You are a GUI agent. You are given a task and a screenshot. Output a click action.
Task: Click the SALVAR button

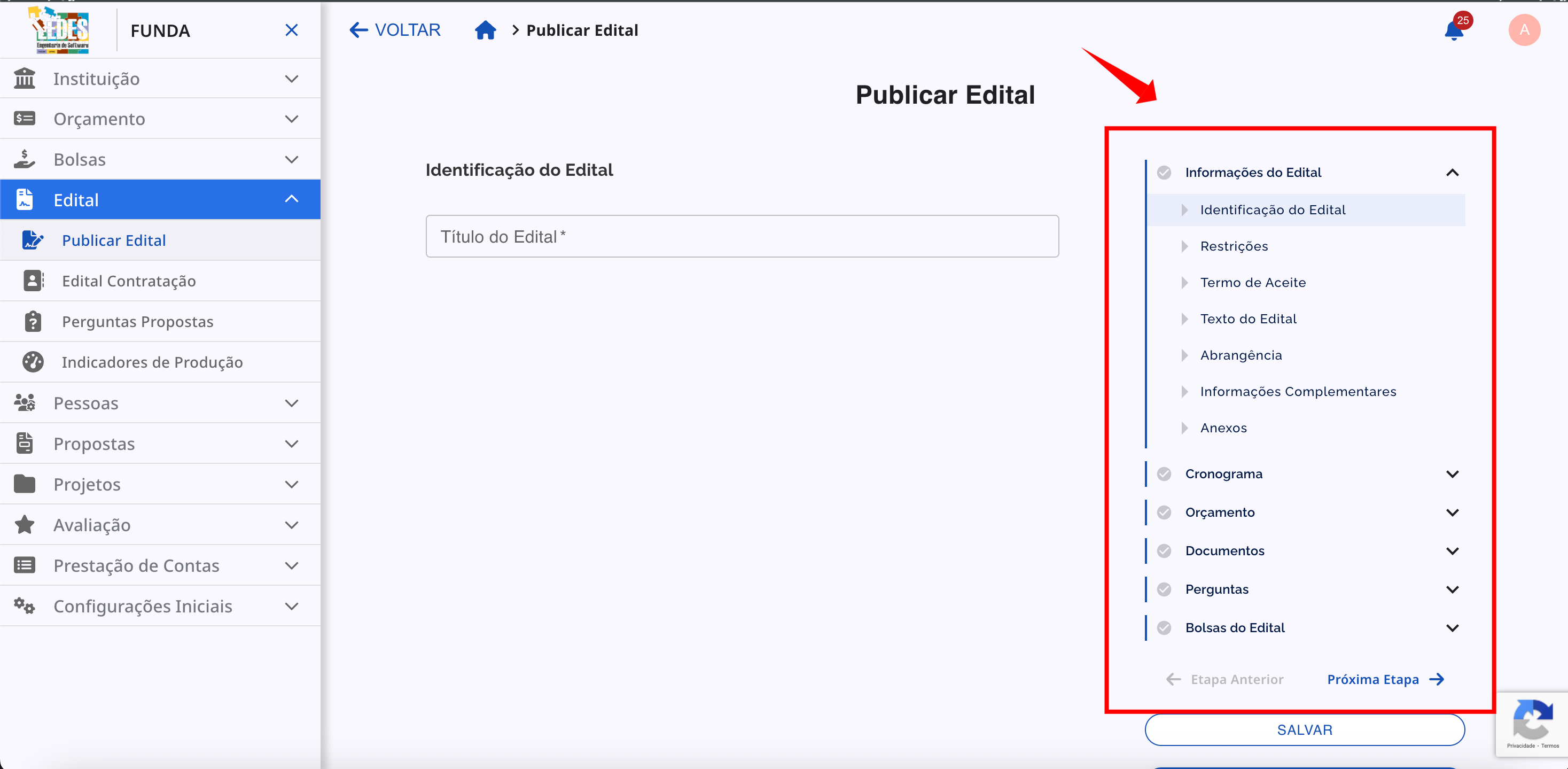point(1304,729)
